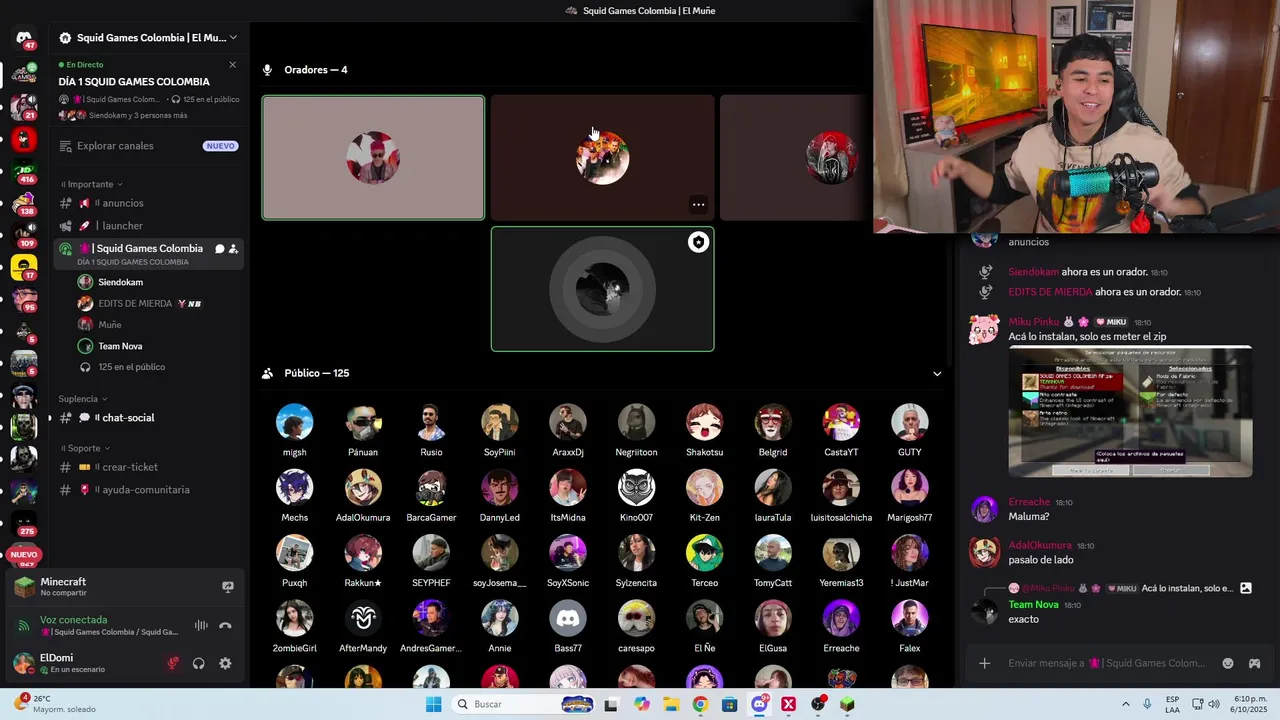Open noise suppression waveform icon
The height and width of the screenshot is (720, 1280).
[x=201, y=626]
